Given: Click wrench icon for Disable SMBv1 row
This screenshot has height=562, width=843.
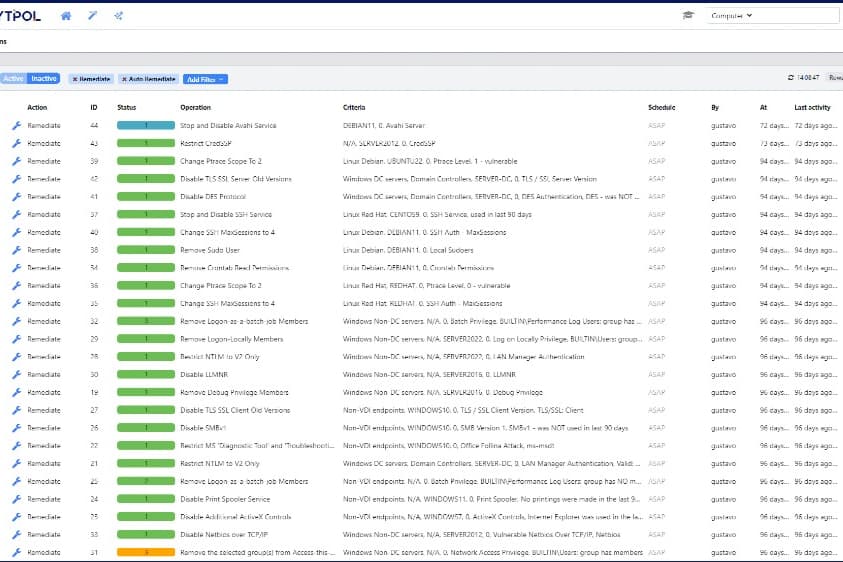Looking at the screenshot, I should [16, 428].
